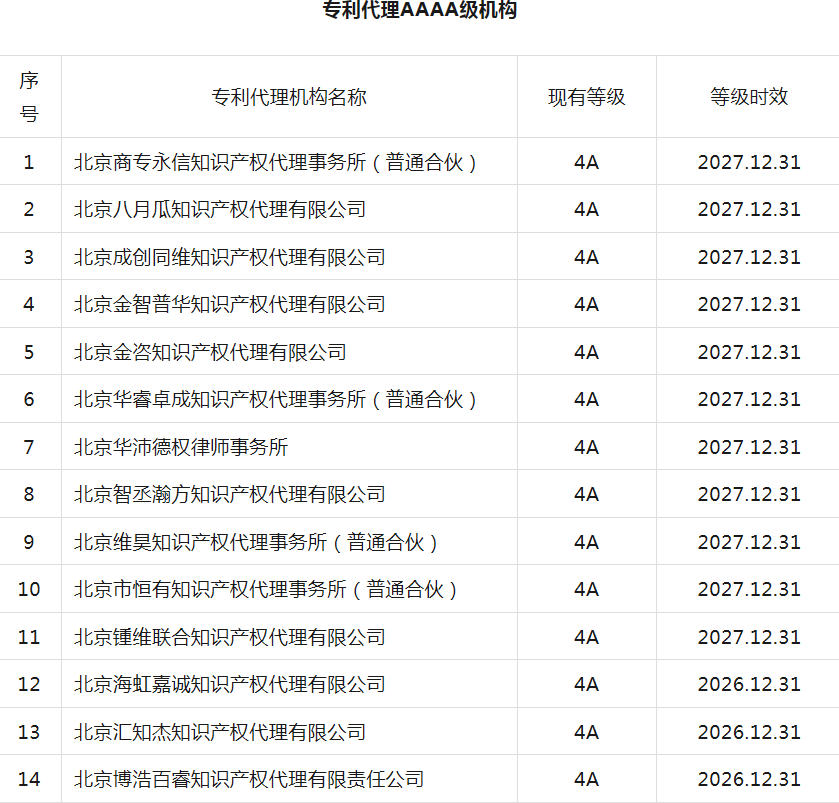
Task: Click the 现有等级 column header
Action: [586, 97]
